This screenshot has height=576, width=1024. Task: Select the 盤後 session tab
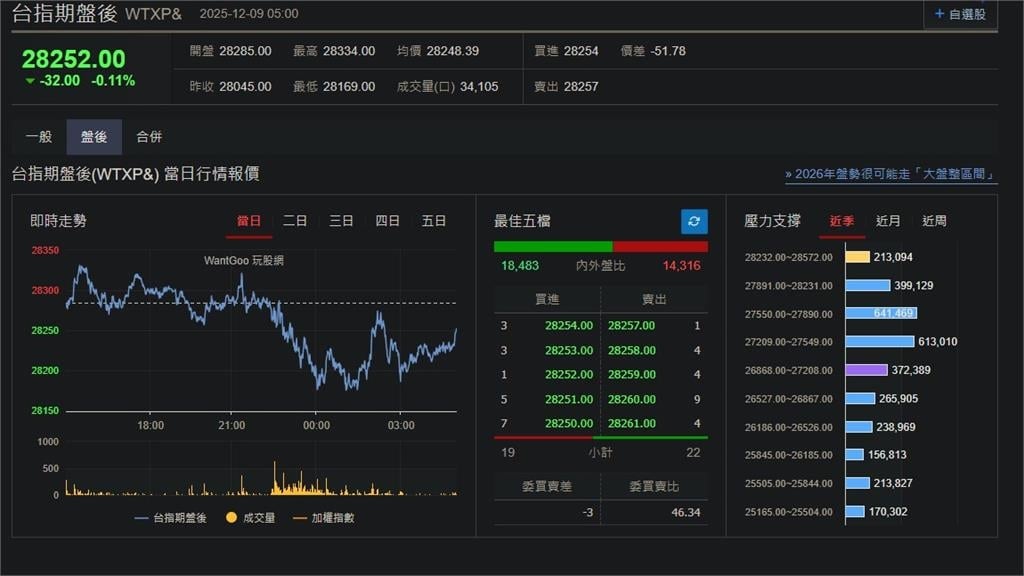(x=94, y=137)
